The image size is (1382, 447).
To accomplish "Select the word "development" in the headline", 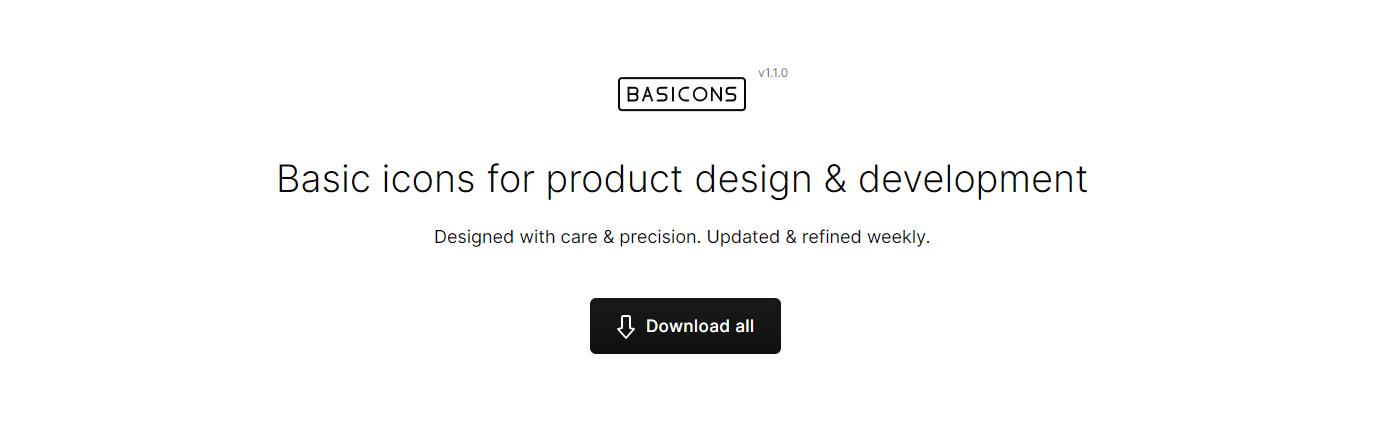I will click(972, 179).
